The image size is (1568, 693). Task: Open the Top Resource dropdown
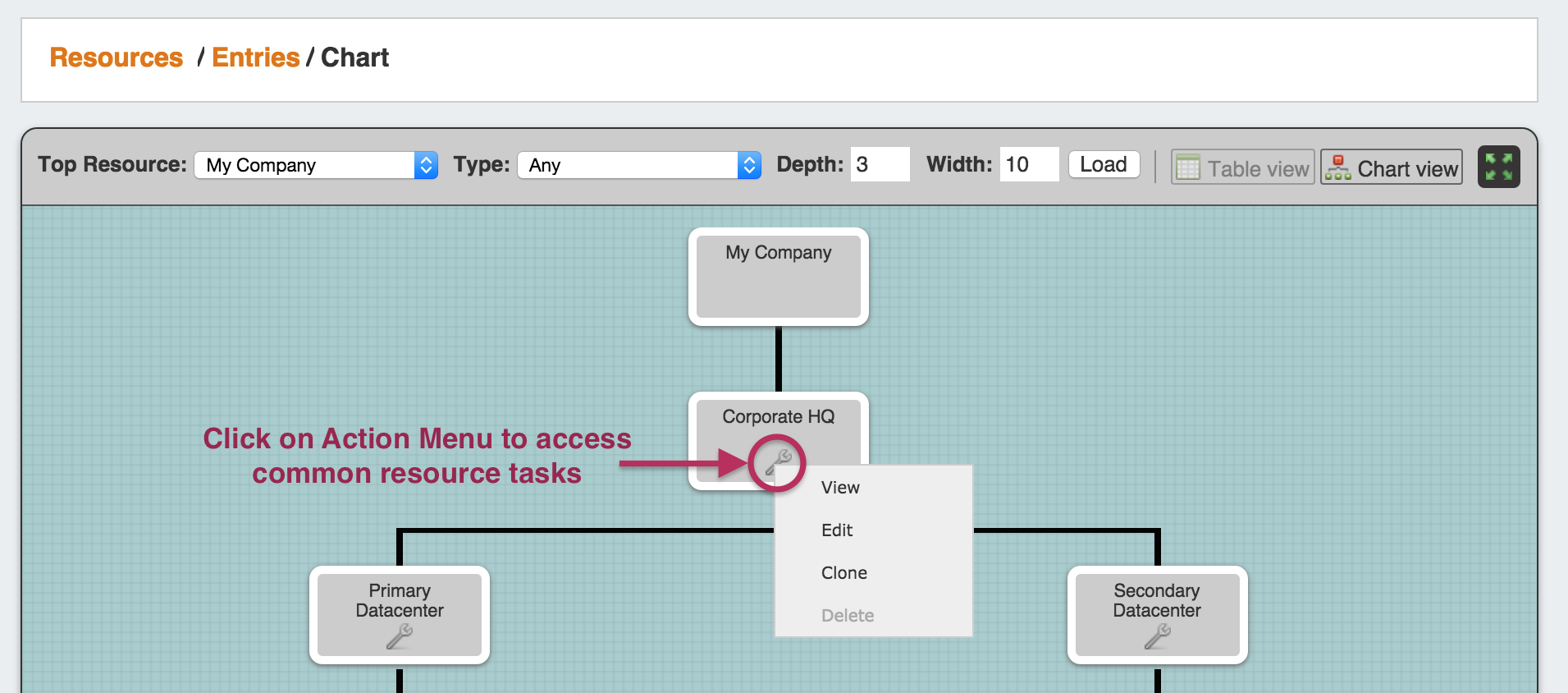tap(316, 165)
